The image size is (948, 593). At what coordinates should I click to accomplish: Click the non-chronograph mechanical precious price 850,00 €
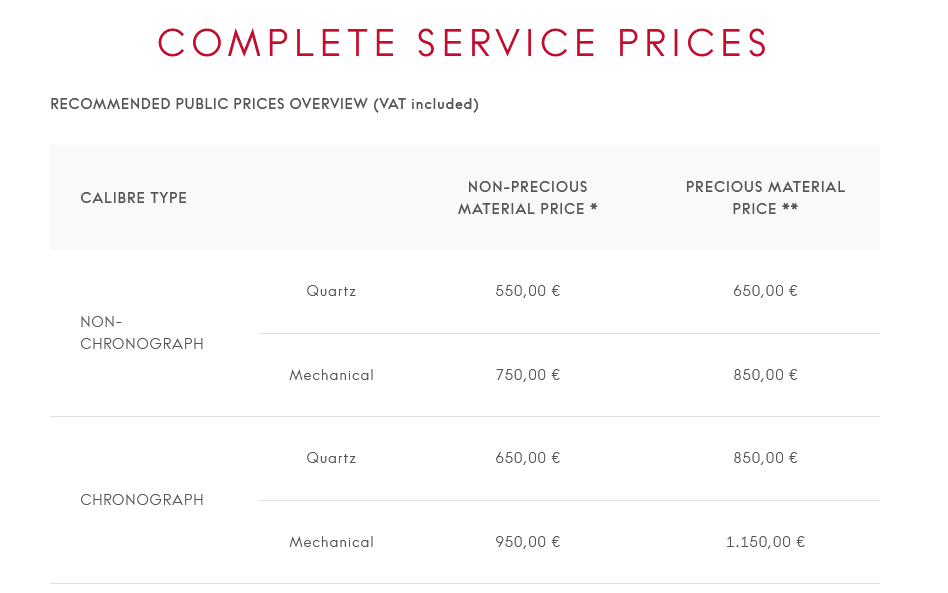pyautogui.click(x=765, y=375)
